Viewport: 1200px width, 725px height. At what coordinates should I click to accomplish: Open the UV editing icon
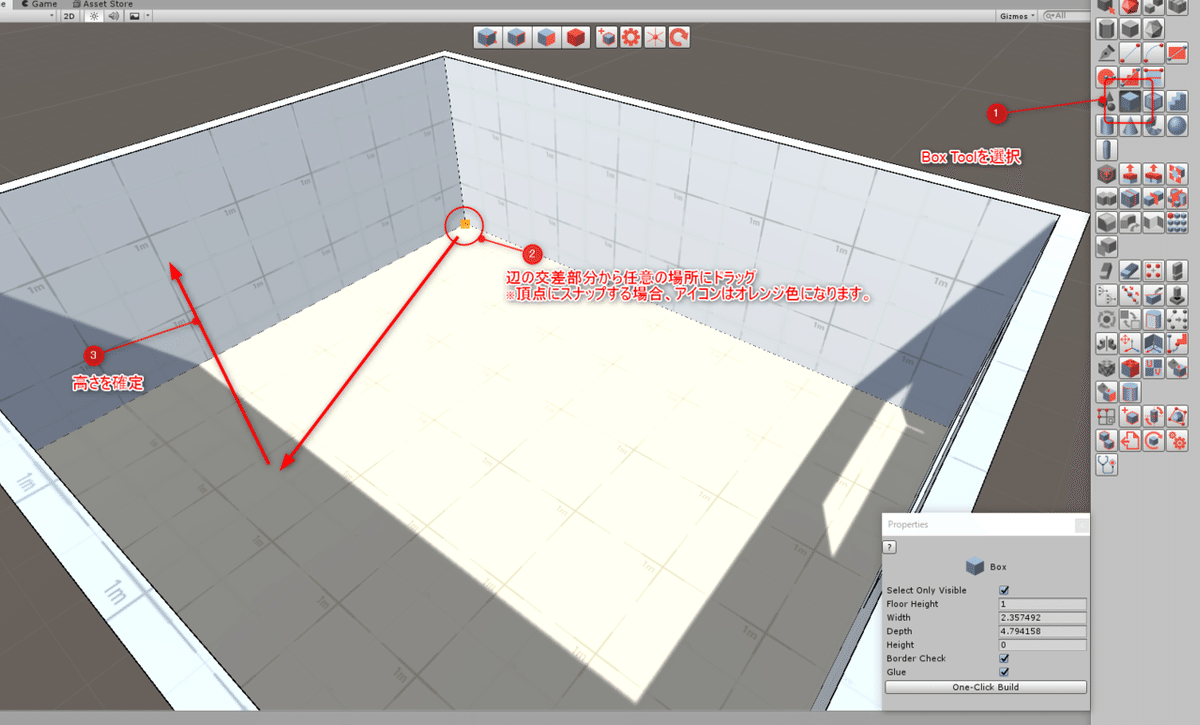(1154, 368)
